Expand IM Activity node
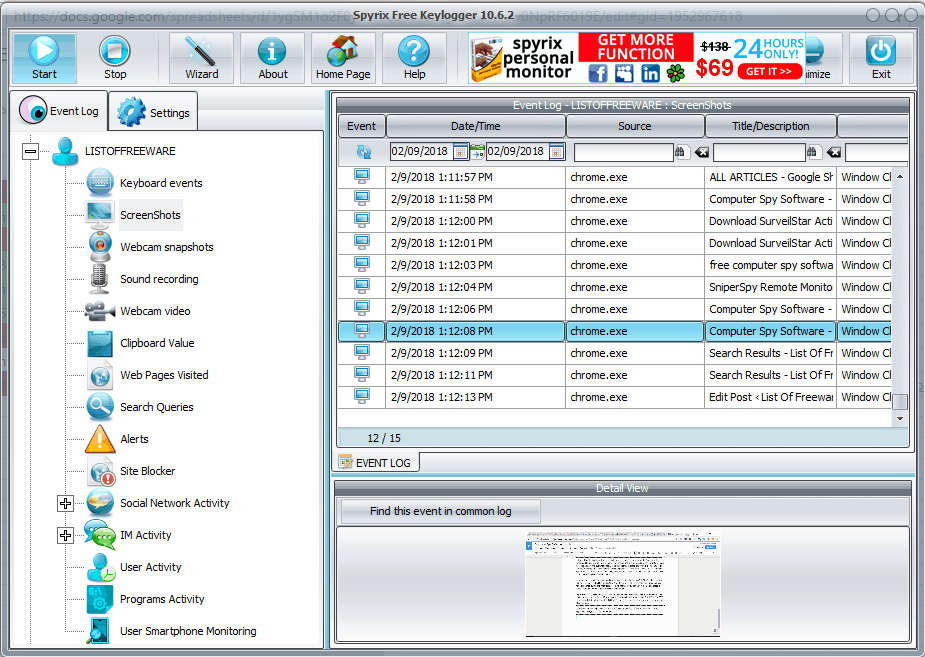The width and height of the screenshot is (925, 657). 65,535
